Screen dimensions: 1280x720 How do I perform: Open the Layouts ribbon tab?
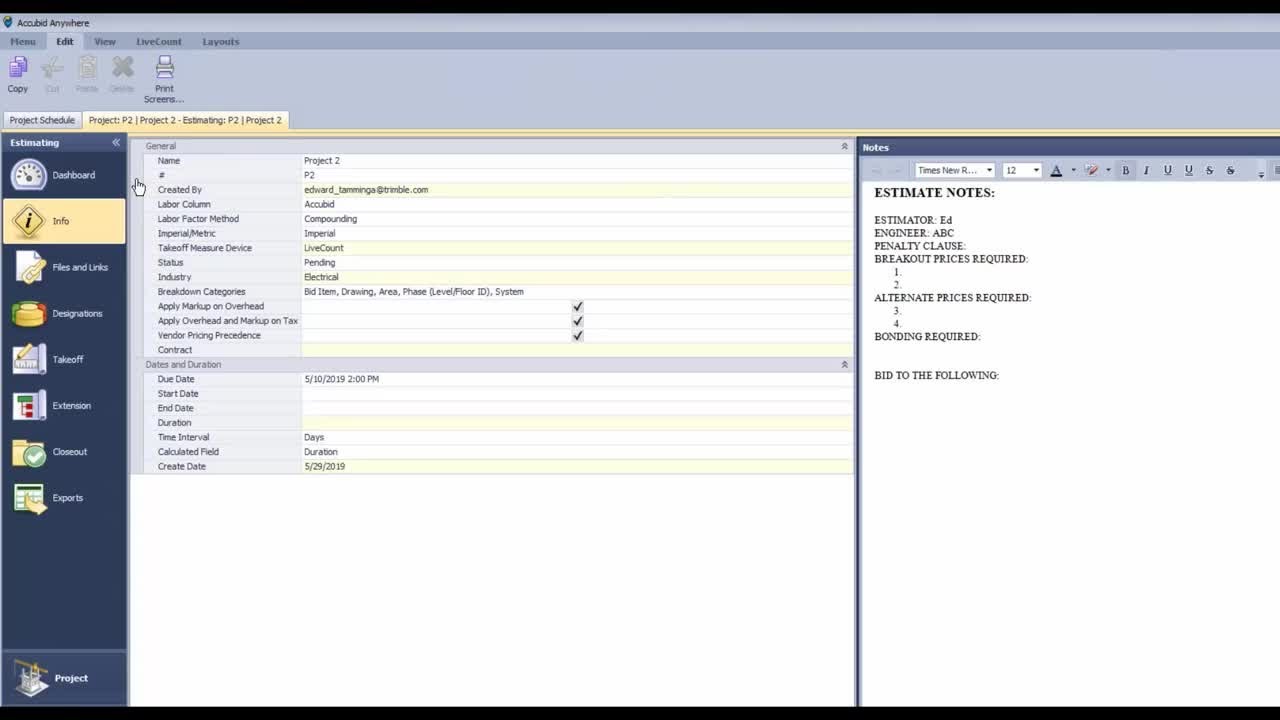[220, 42]
